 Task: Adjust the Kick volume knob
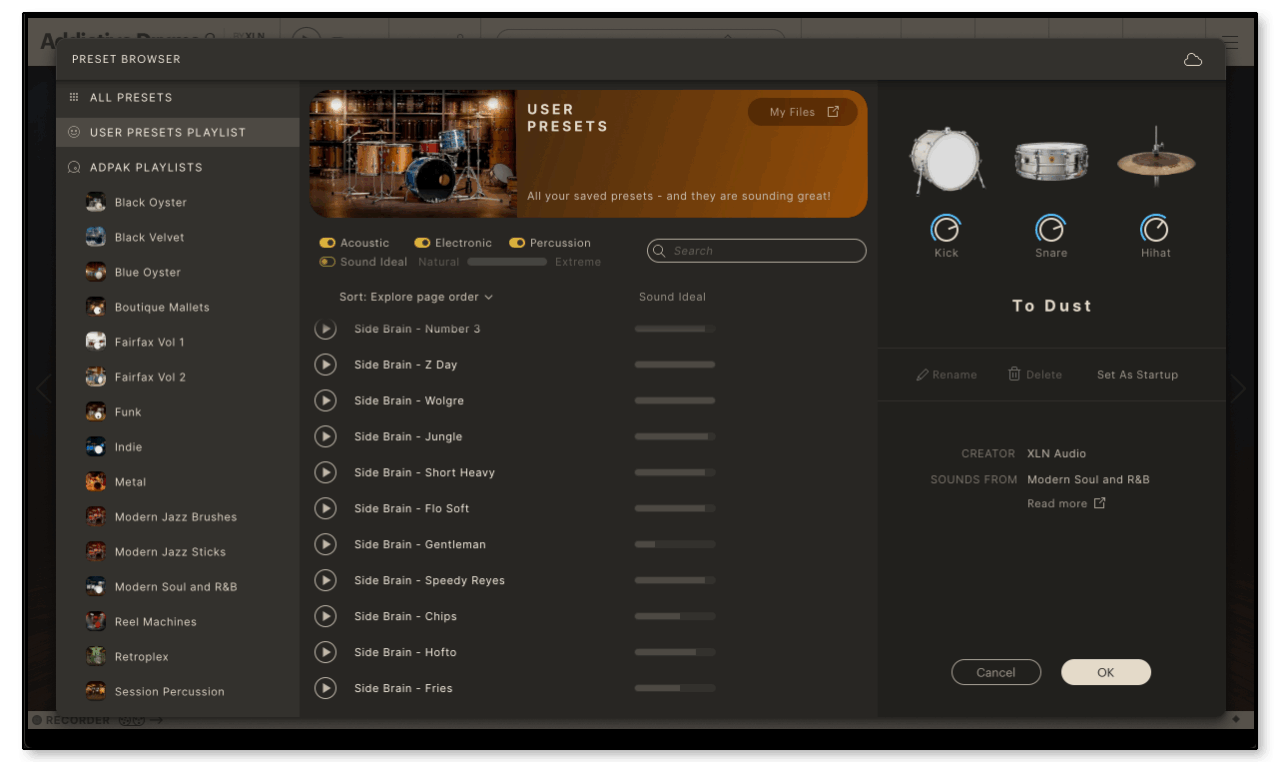tap(946, 229)
